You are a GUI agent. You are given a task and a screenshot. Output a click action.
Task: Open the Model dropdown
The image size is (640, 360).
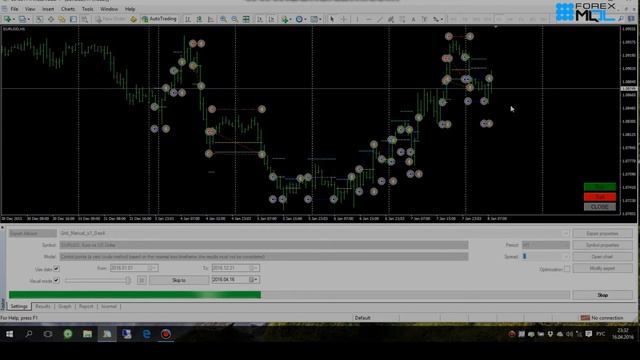tap(264, 257)
